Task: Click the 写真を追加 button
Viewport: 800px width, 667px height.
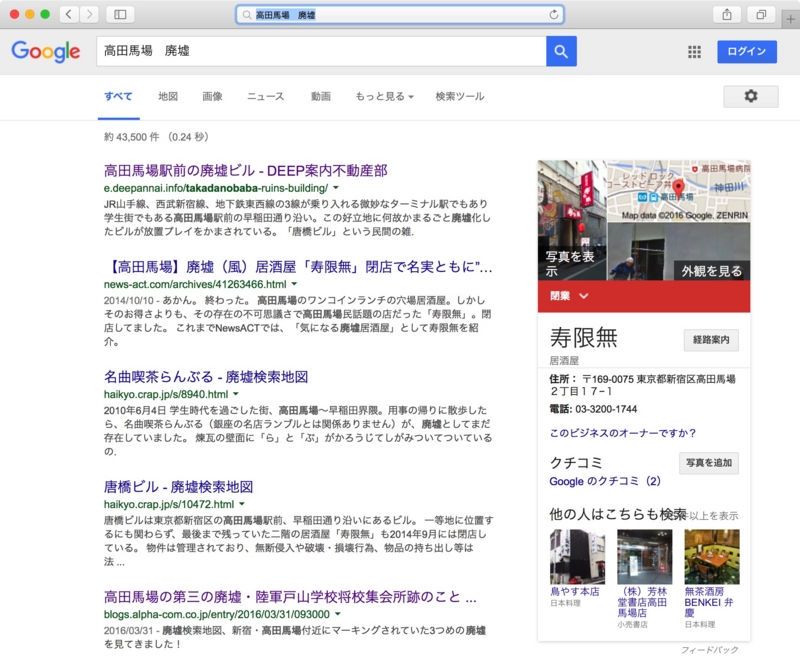Action: [709, 463]
